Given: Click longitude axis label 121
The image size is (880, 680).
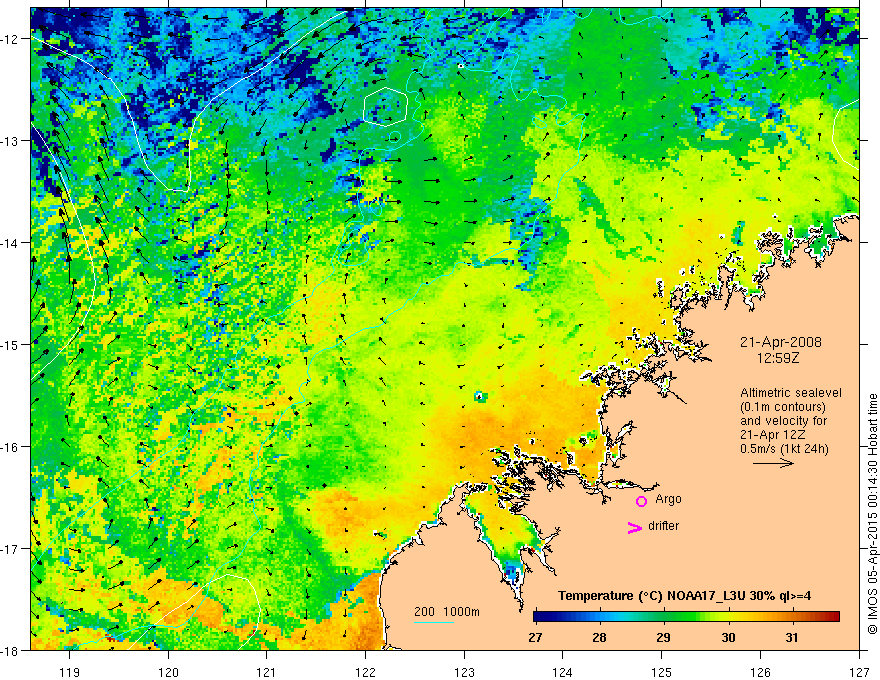Looking at the screenshot, I should point(267,672).
